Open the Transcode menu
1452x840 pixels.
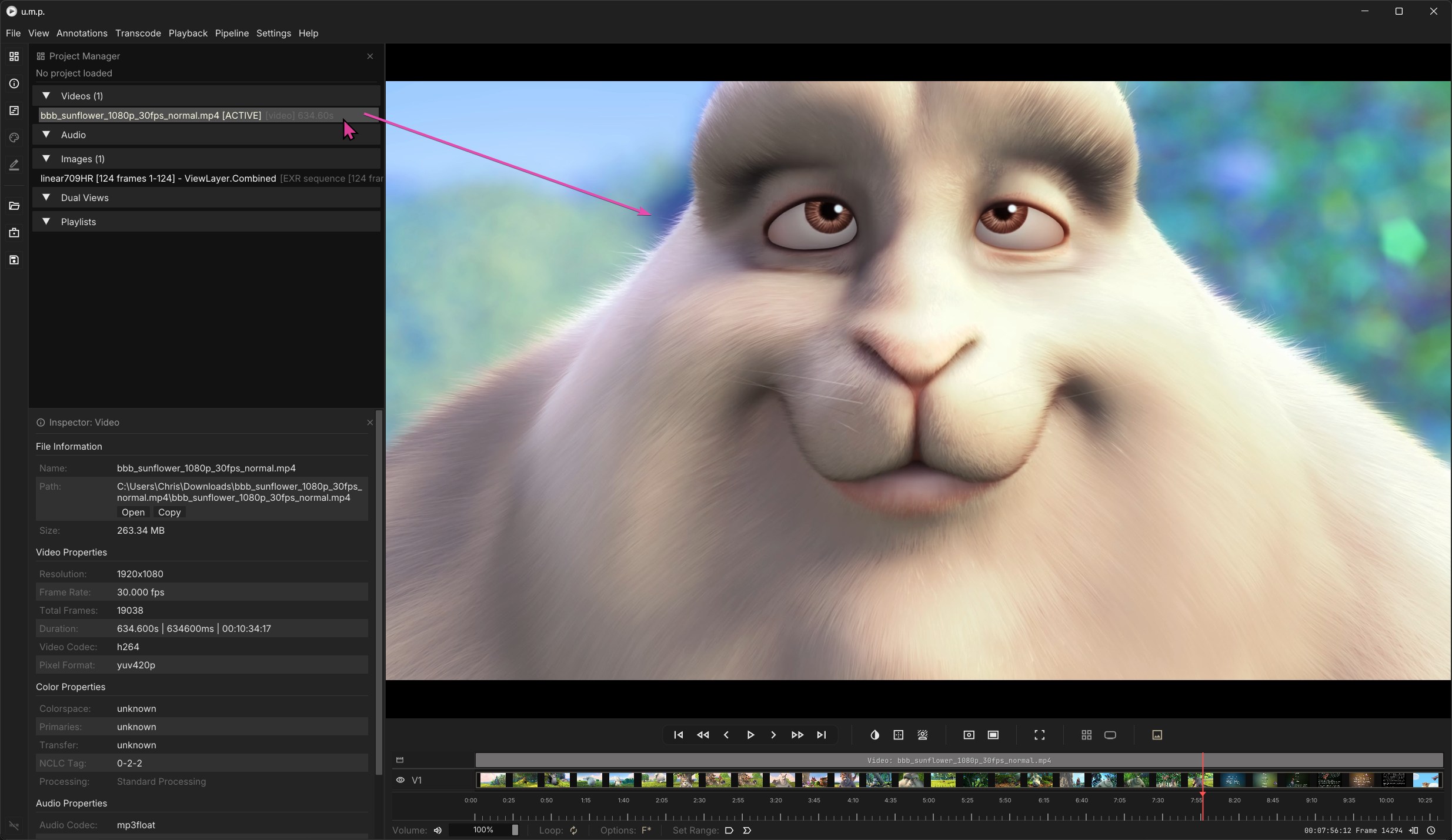pos(138,33)
